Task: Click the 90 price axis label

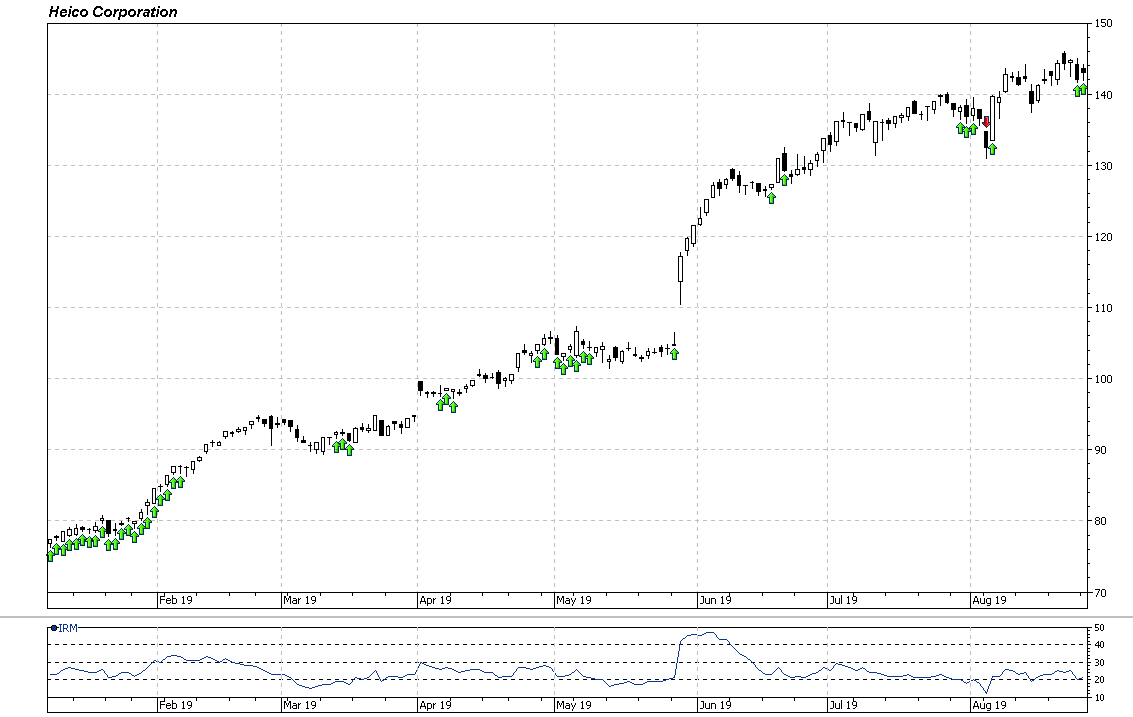Action: tap(1100, 450)
